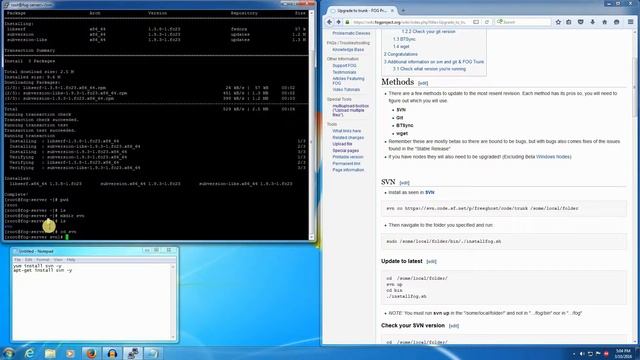Open Notepad Help menu
640x360 pixels.
[x=71, y=260]
